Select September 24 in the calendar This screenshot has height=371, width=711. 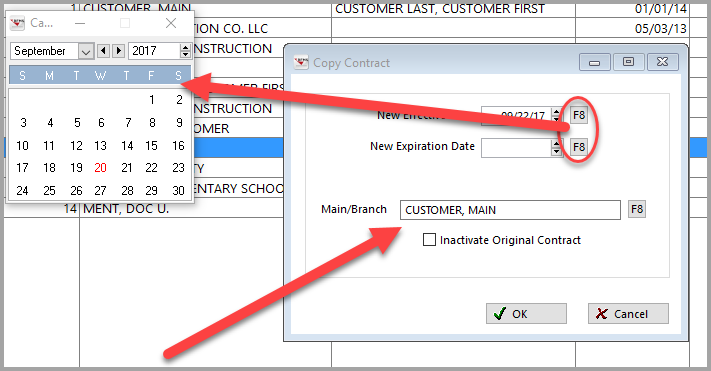pyautogui.click(x=22, y=190)
